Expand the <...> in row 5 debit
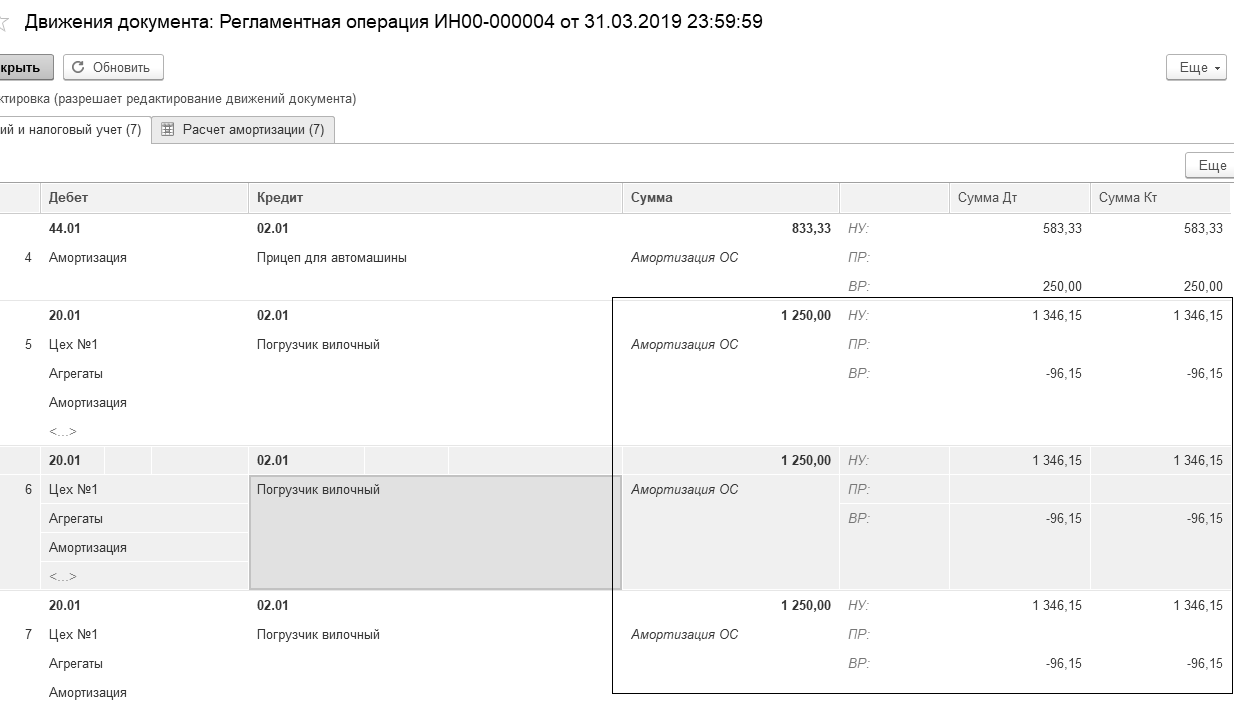 [x=63, y=431]
